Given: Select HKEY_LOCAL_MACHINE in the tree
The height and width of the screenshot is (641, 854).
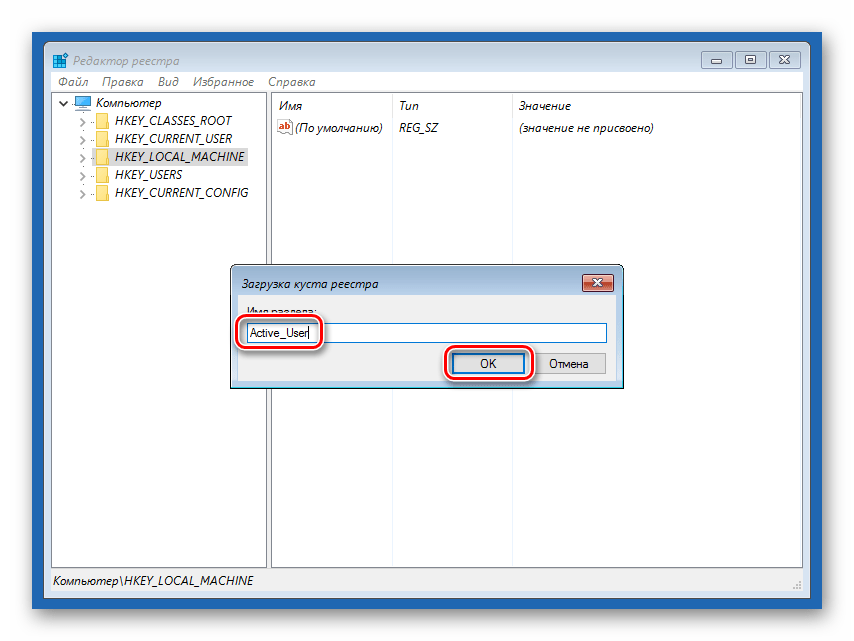Looking at the screenshot, I should click(180, 157).
